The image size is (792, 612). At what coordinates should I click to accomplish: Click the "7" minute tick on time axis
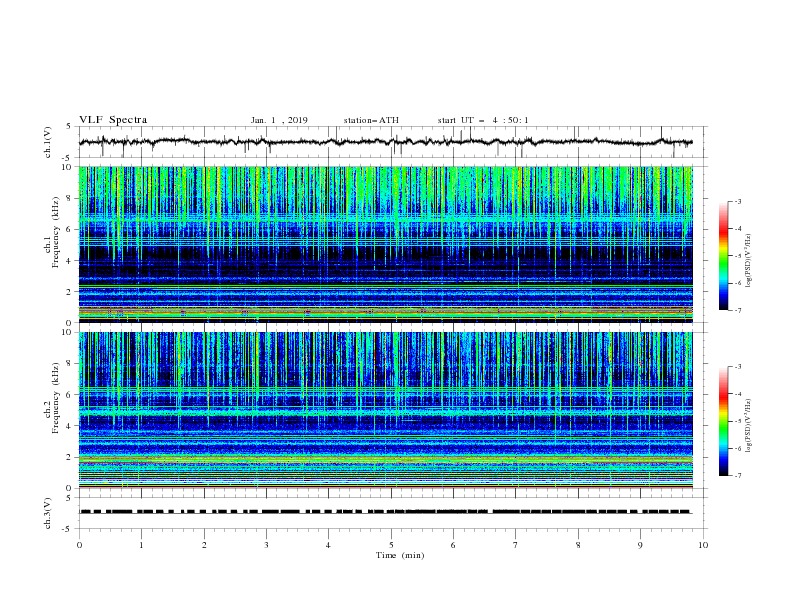coord(516,545)
